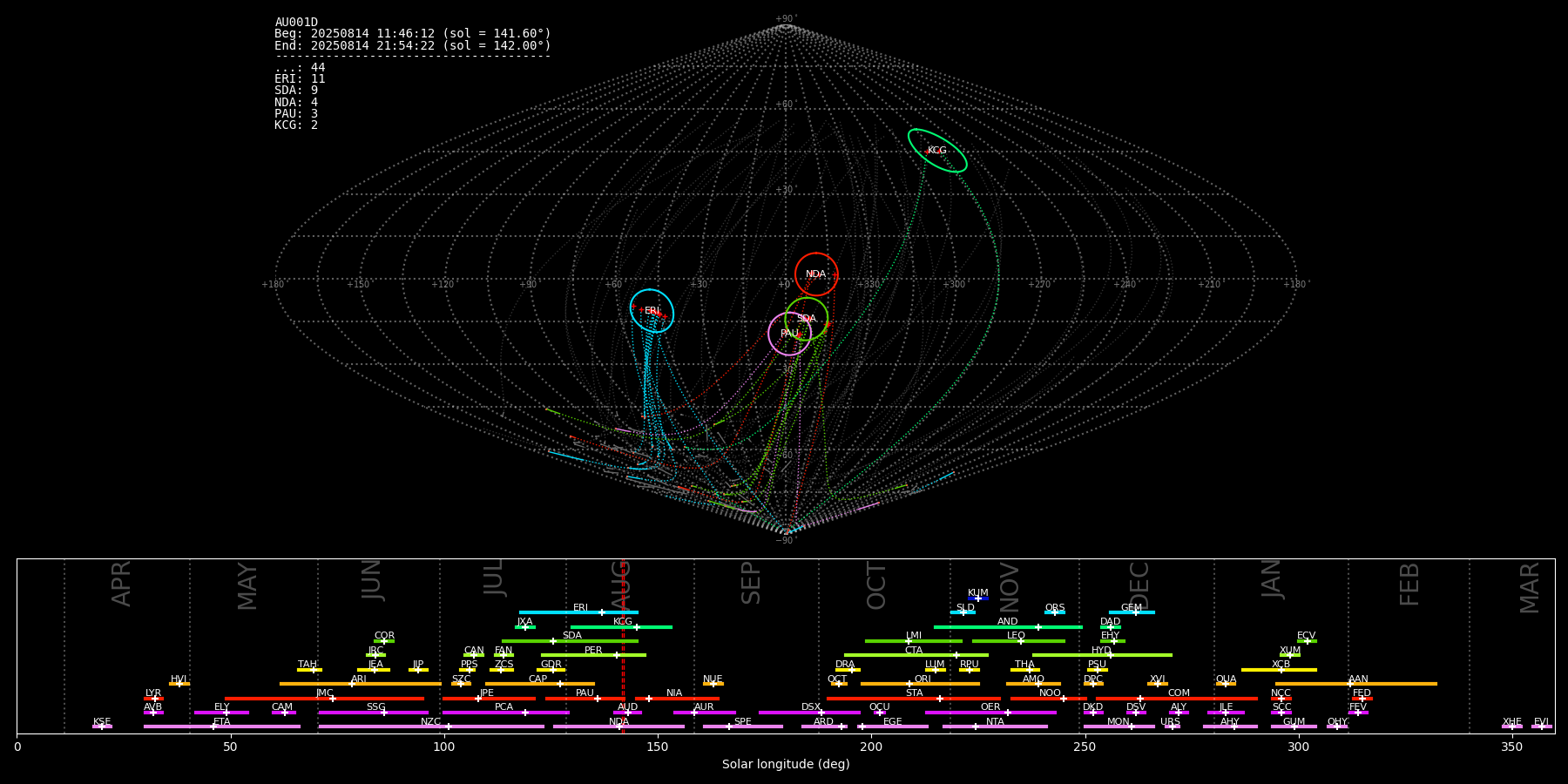
Task: Select the KSE shower bar in timeline
Action: point(102,727)
